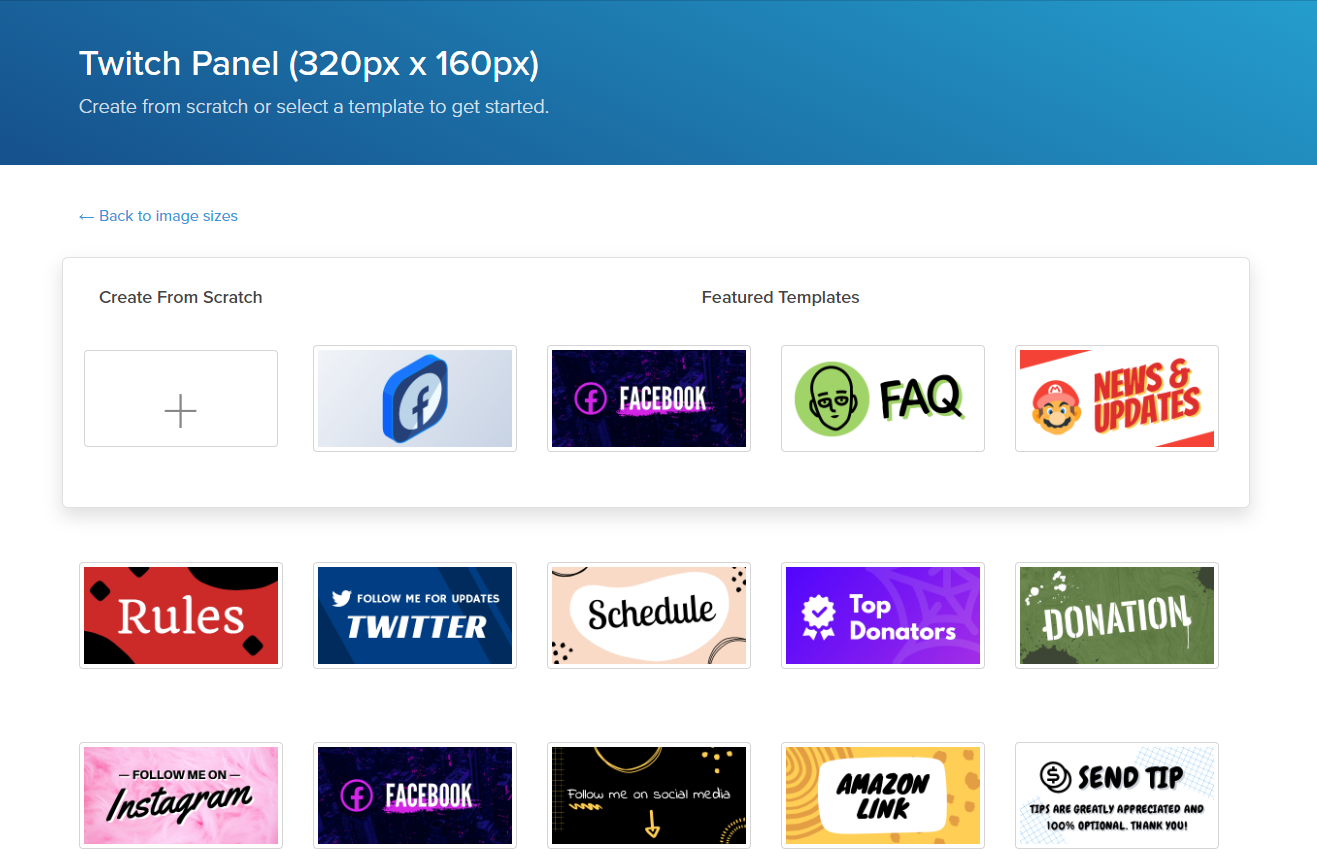Select the Follow me on social media template
The height and width of the screenshot is (865, 1317).
648,795
